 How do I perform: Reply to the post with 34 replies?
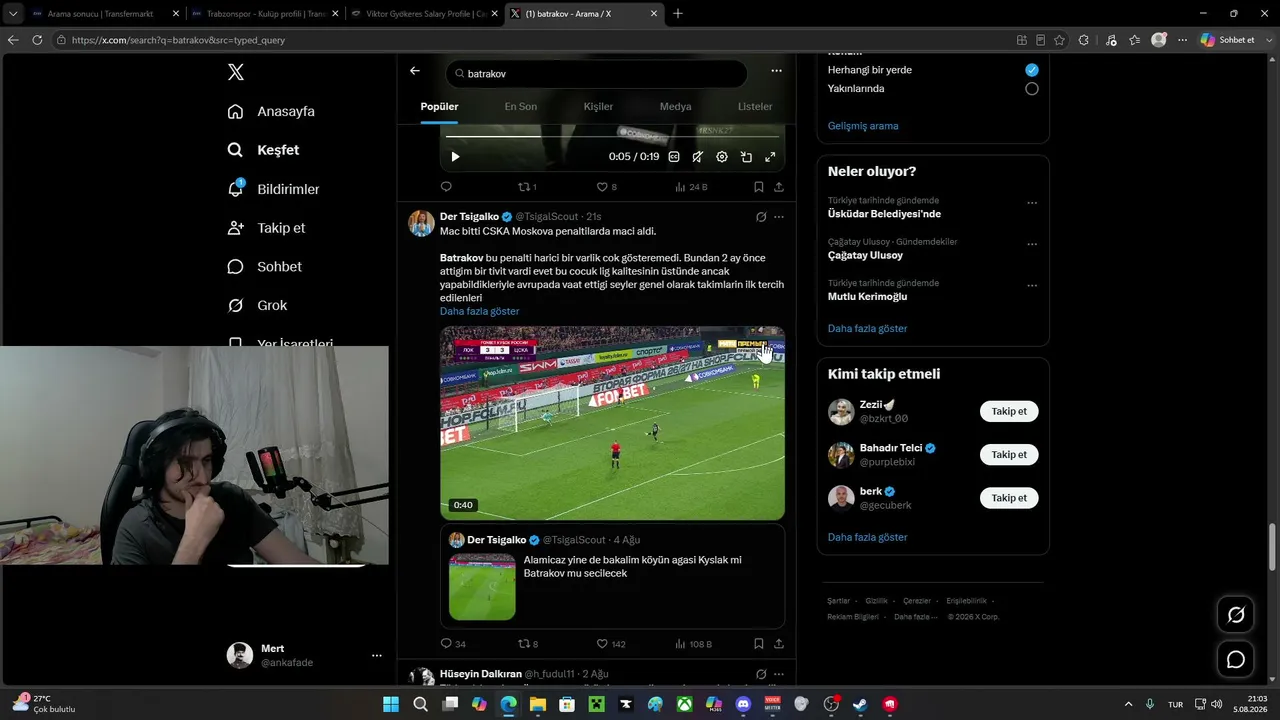tap(453, 644)
